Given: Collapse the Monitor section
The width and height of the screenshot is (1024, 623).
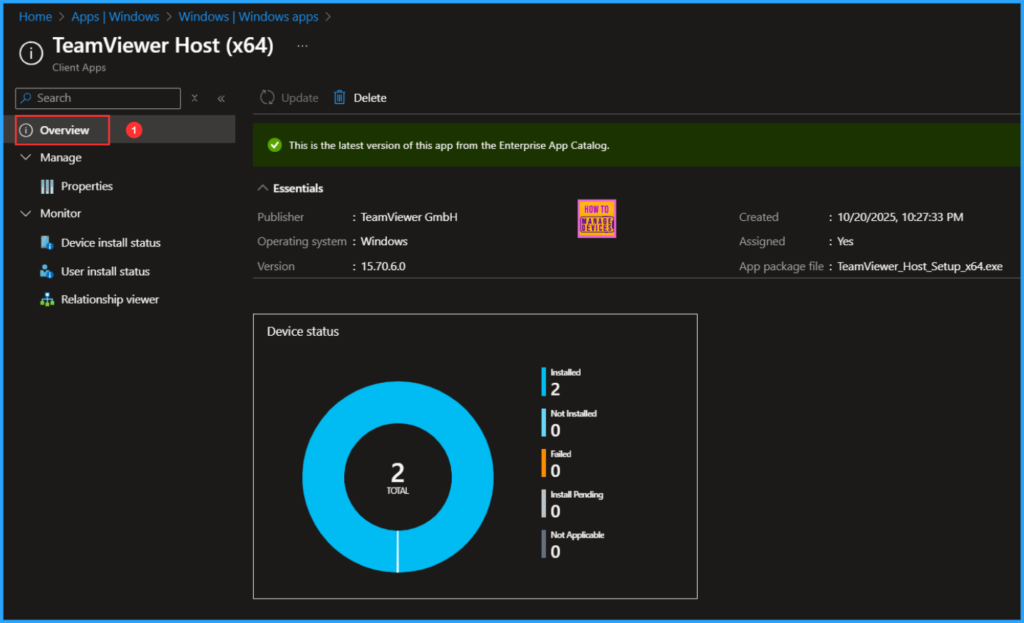Looking at the screenshot, I should [x=26, y=213].
